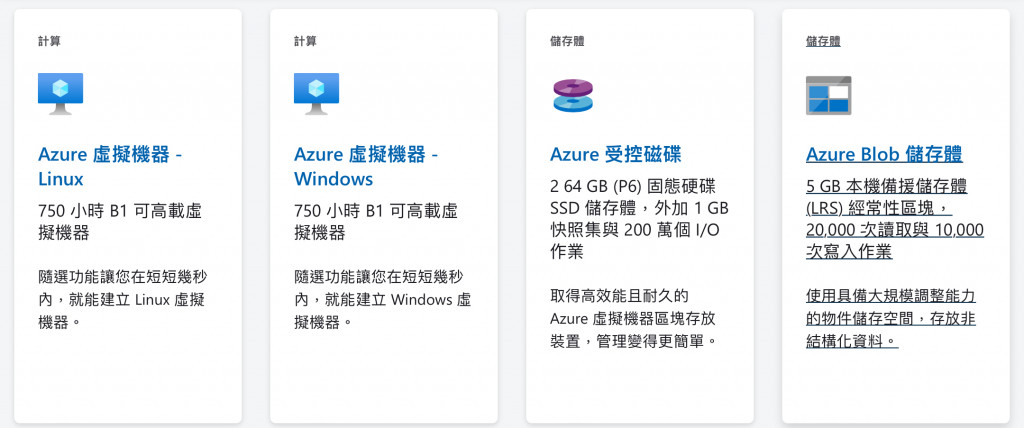Click the 使用具備大規模調整能力 Blob description
The image size is (1024, 428).
tap(891, 319)
